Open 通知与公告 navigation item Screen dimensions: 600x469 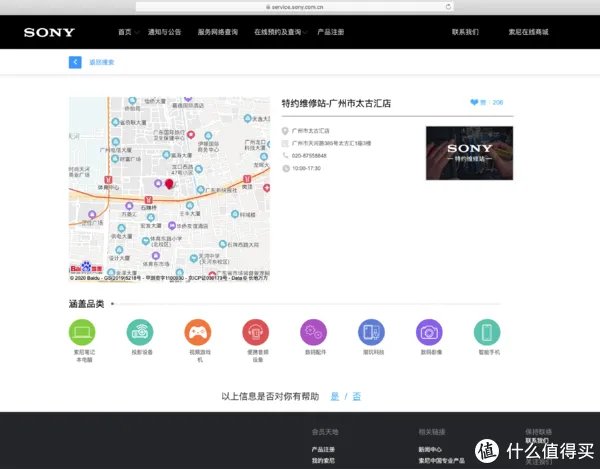click(x=165, y=32)
